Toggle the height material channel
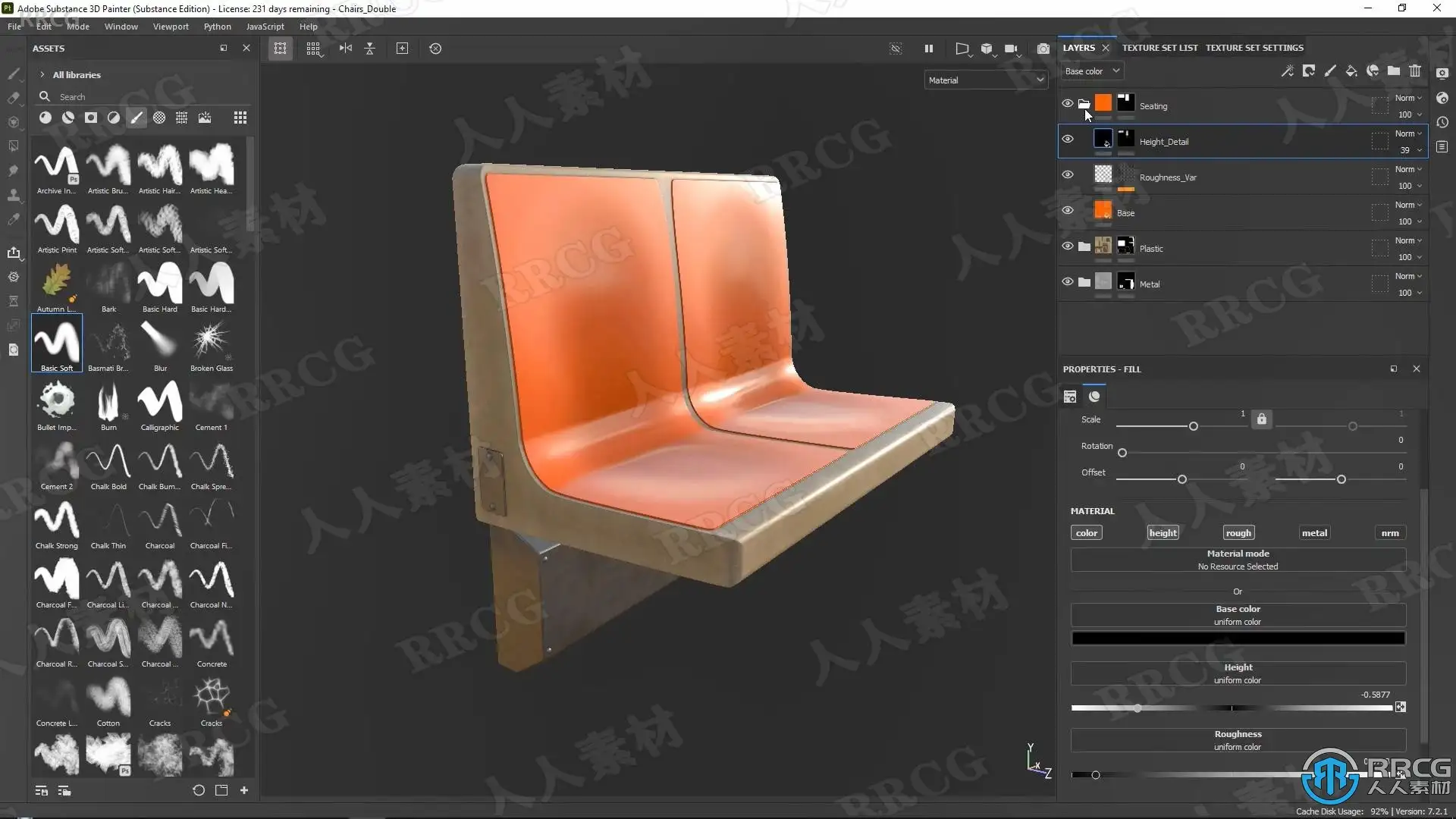The image size is (1456, 819). (1163, 533)
